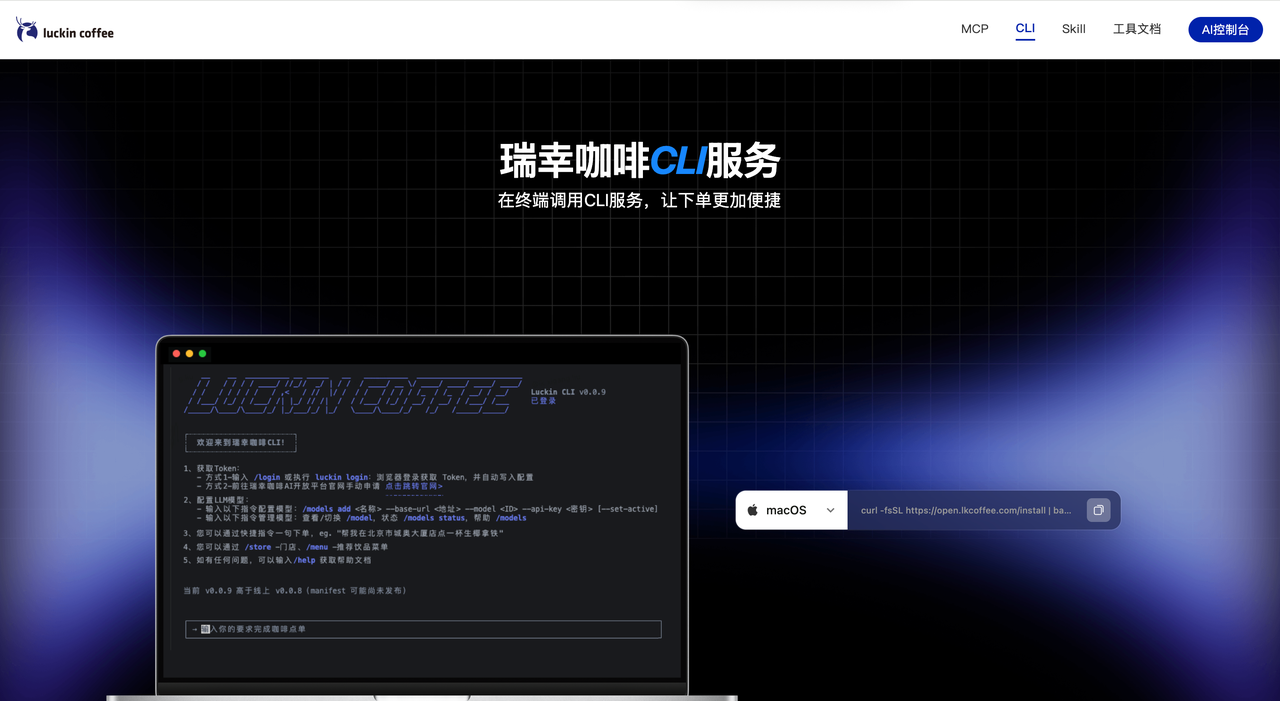Screen dimensions: 1280x701
Task: Click the AI控制台 button
Action: [1225, 29]
